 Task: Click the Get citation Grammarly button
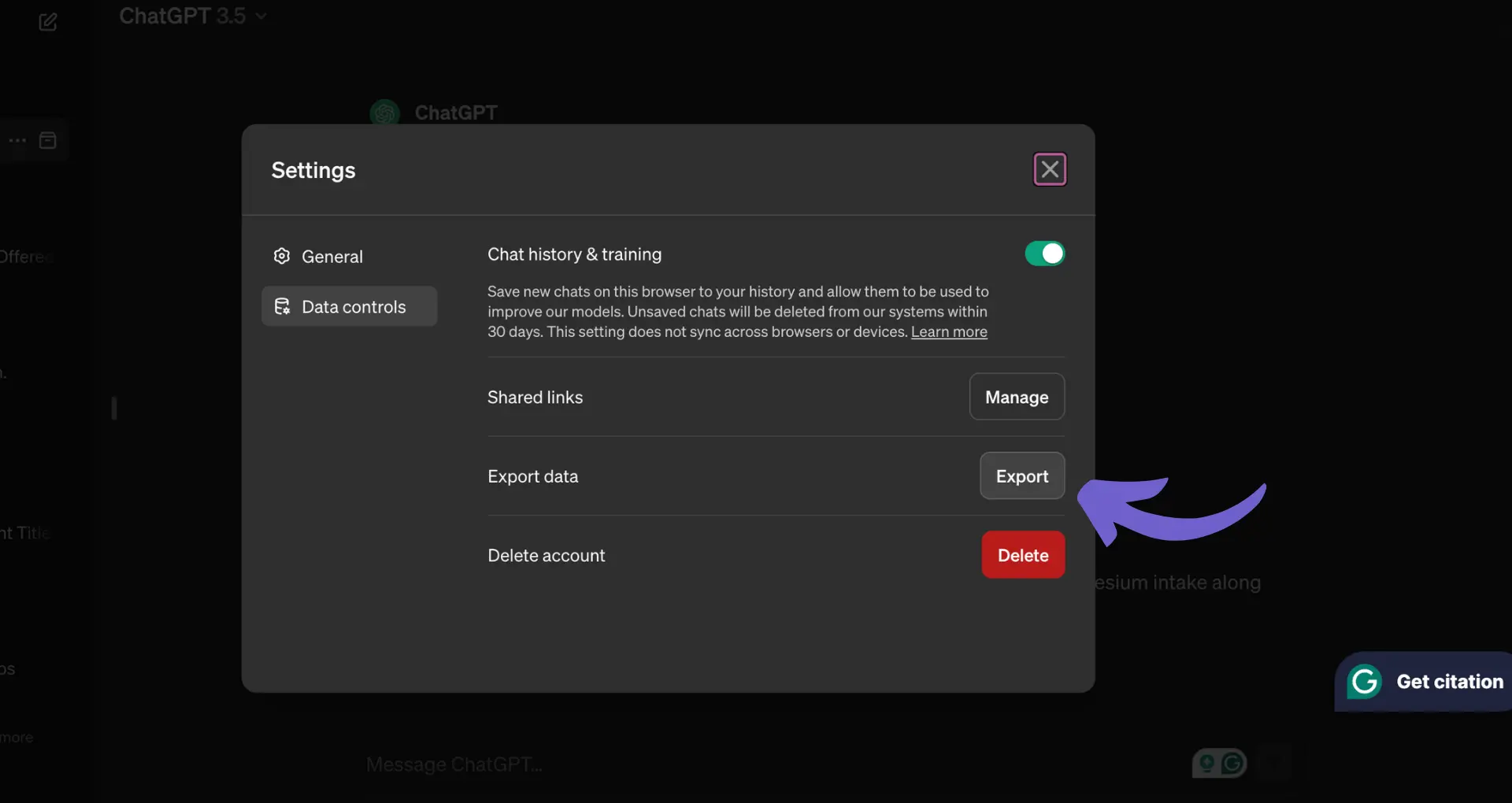[x=1424, y=682]
